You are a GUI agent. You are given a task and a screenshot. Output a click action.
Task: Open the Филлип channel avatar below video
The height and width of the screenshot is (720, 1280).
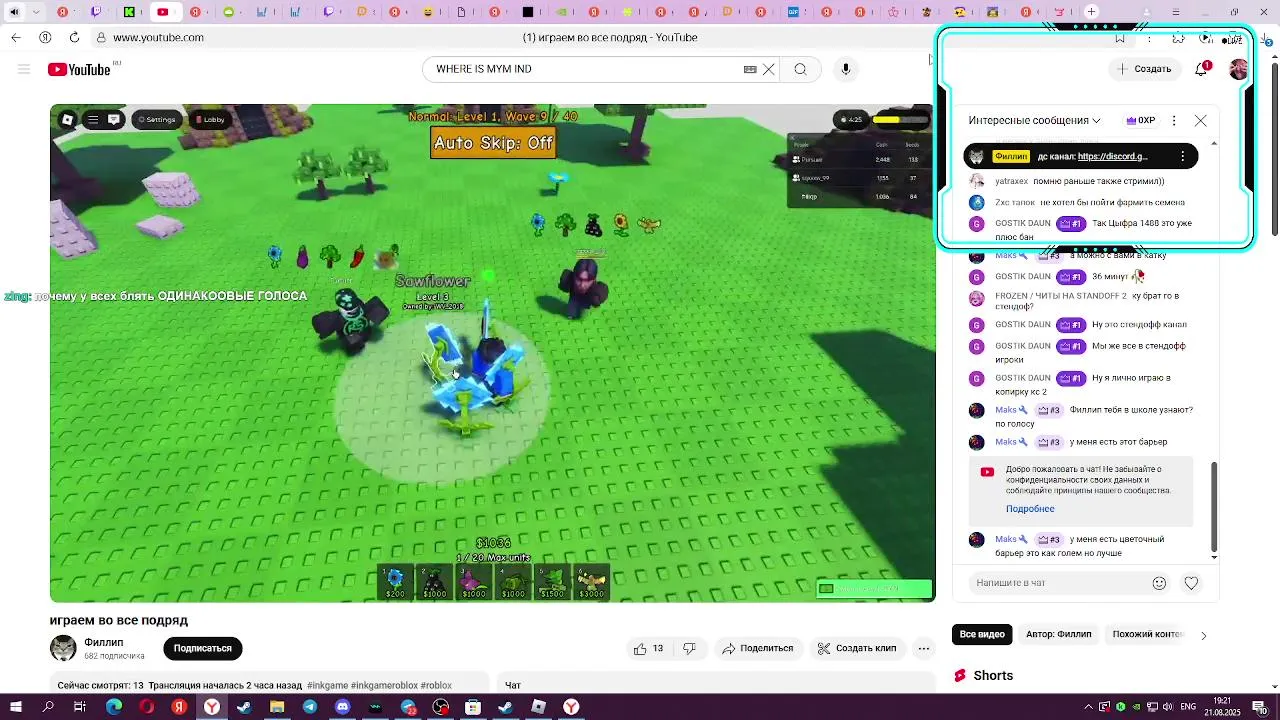(x=63, y=648)
